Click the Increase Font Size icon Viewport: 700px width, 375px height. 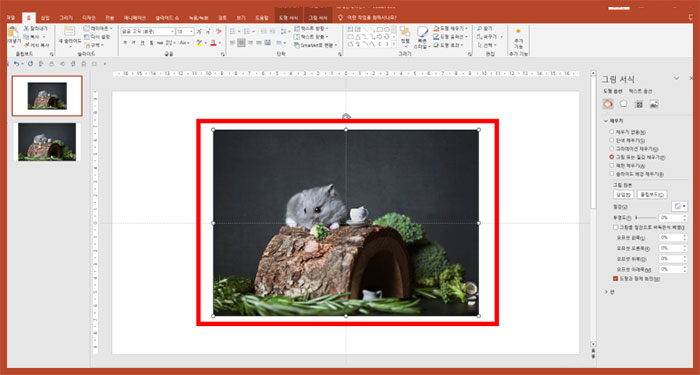point(199,31)
